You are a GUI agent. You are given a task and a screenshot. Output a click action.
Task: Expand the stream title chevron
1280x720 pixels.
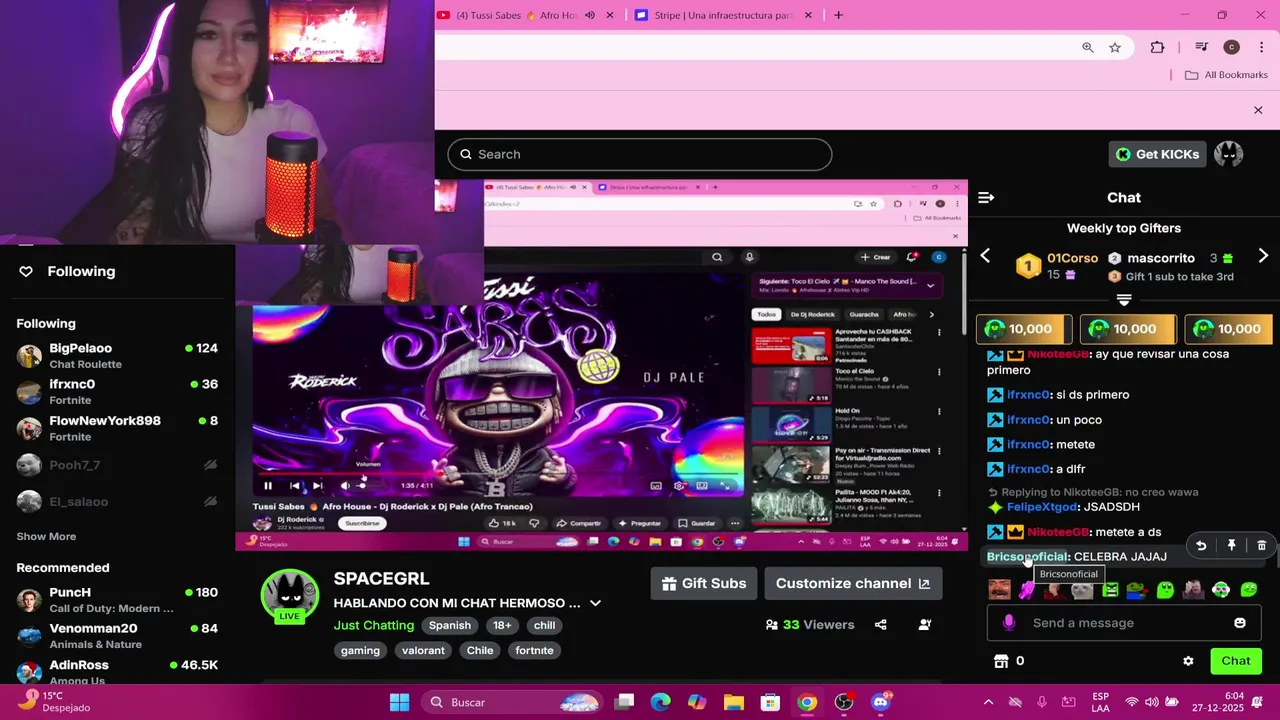pyautogui.click(x=595, y=604)
